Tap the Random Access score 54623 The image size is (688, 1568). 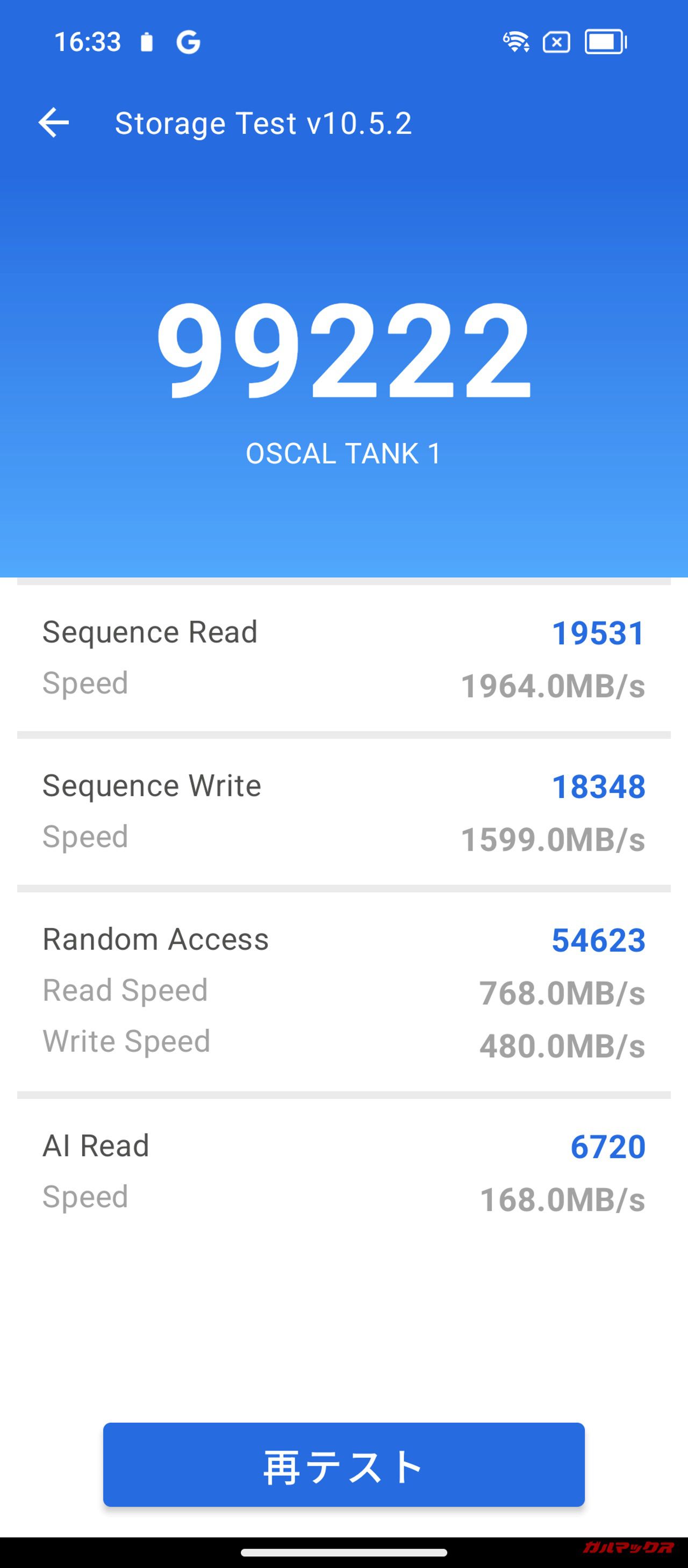coord(598,940)
